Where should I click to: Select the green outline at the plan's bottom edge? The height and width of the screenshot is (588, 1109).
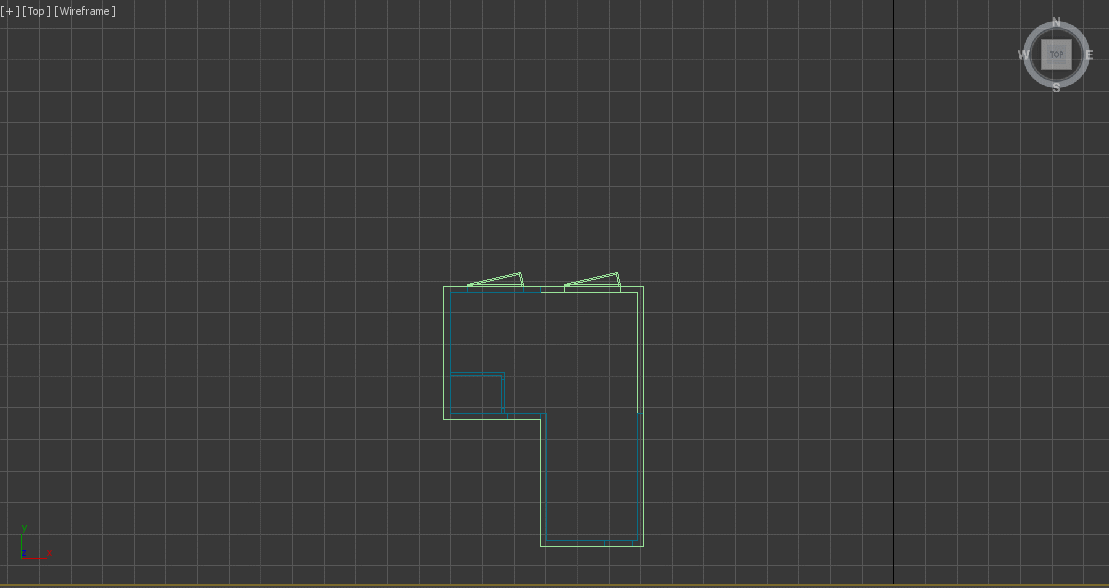590,546
